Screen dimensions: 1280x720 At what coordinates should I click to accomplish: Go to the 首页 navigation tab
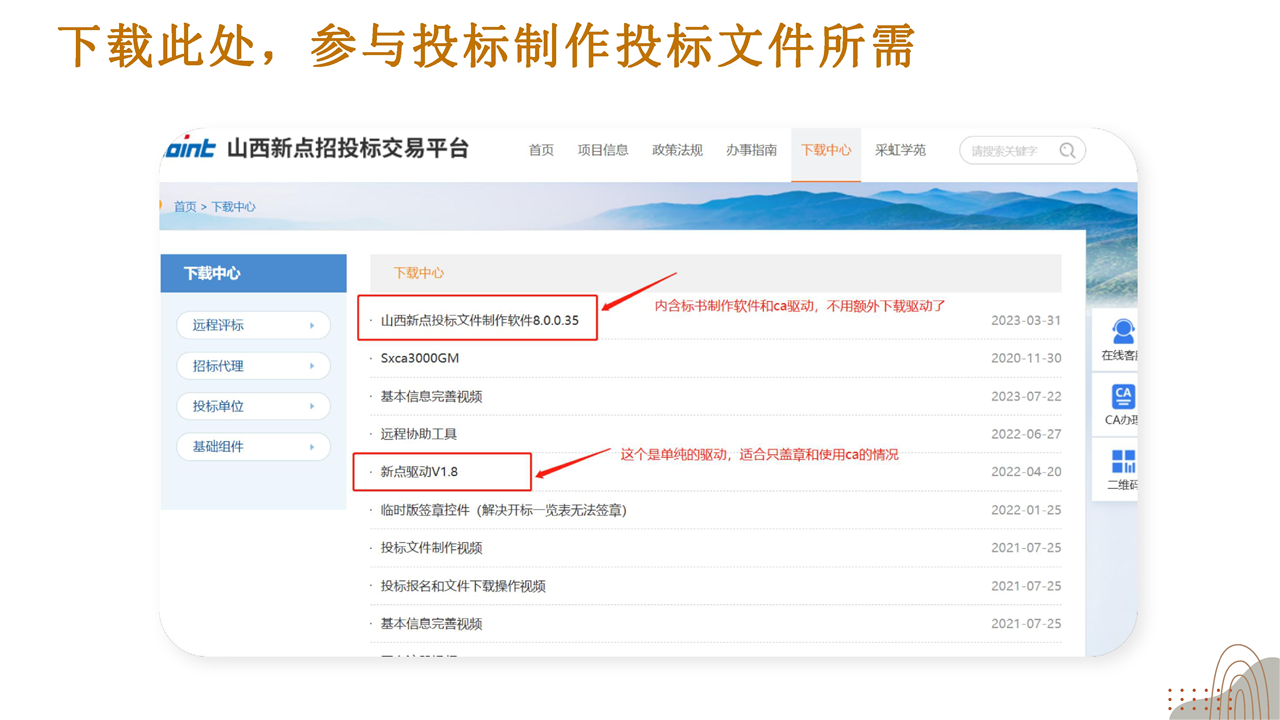click(541, 150)
